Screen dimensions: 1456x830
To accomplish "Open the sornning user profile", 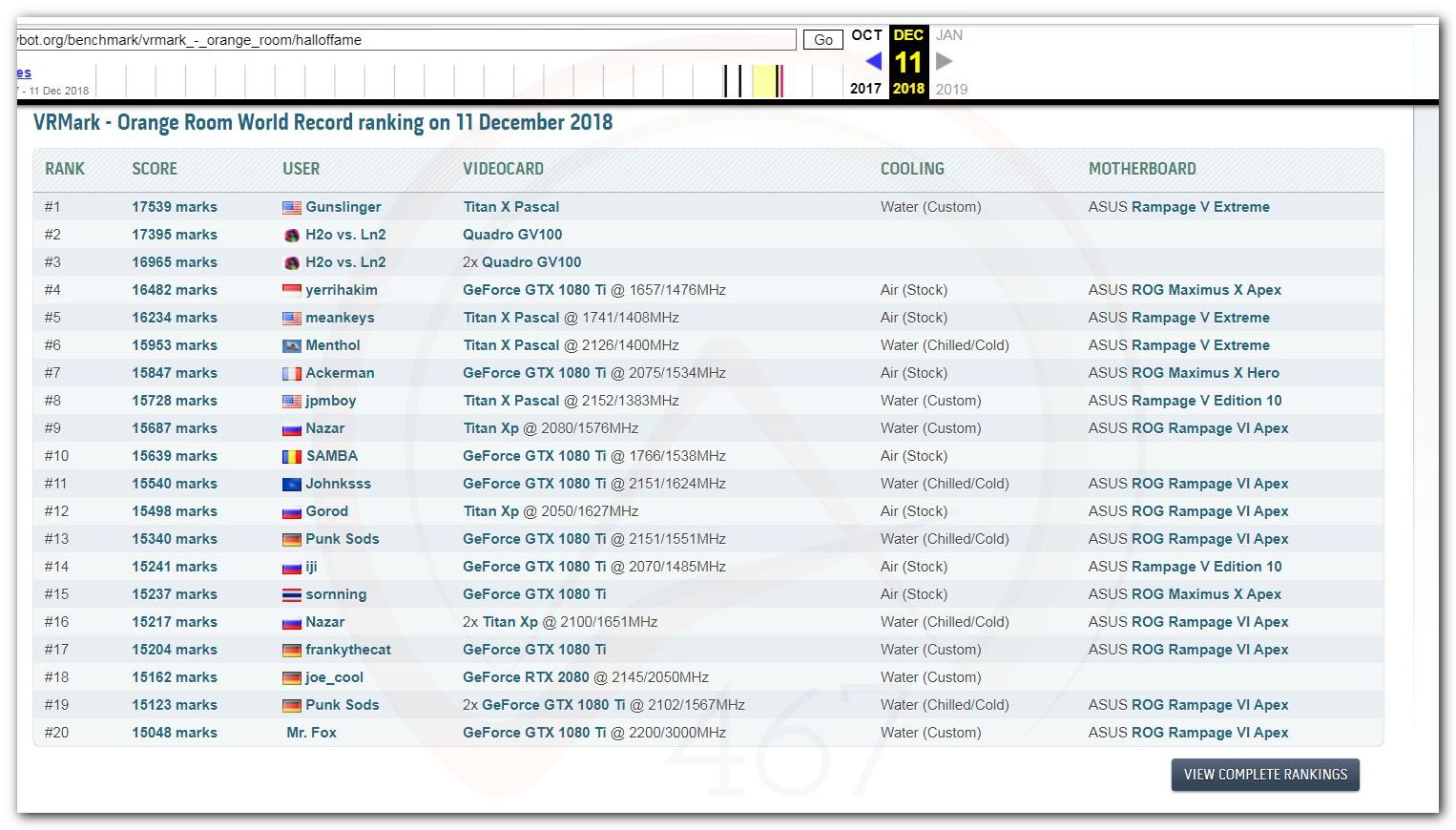I will click(336, 594).
